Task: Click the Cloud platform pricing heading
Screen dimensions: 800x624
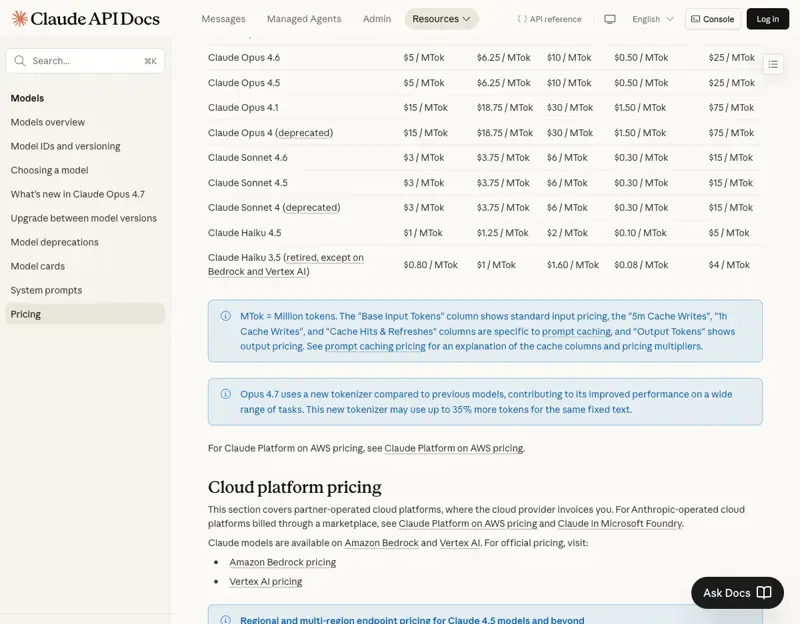Action: point(294,487)
